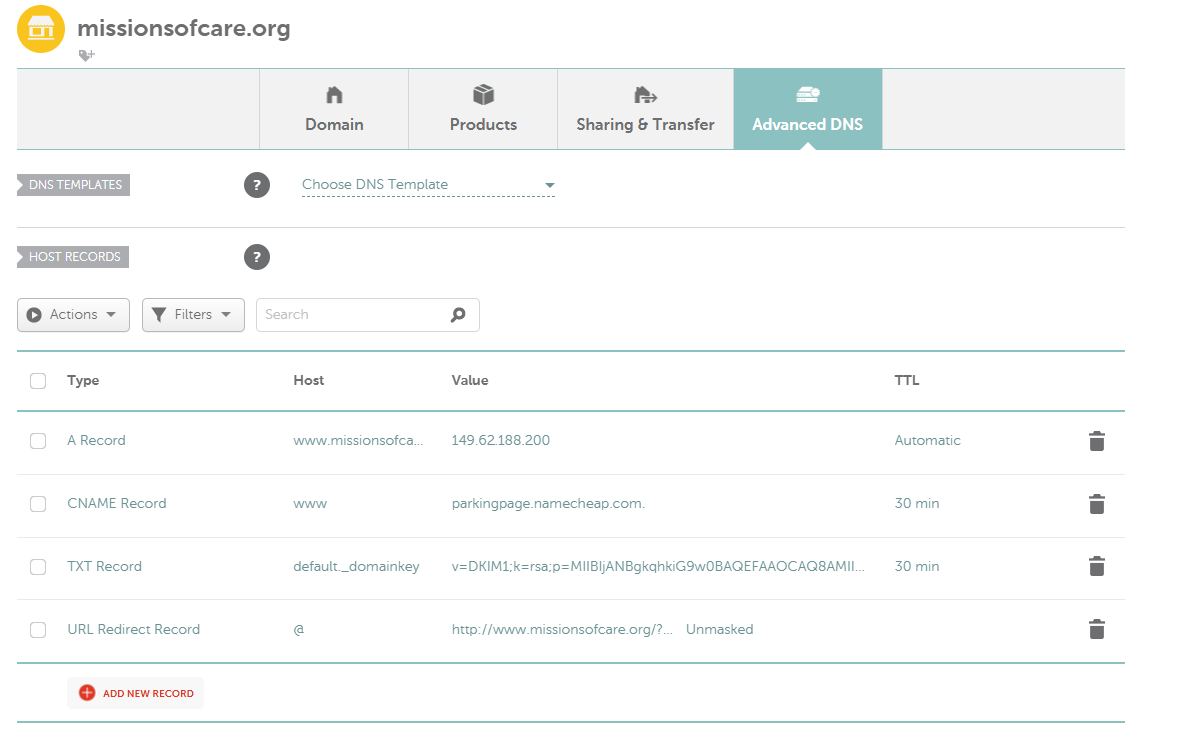Check the URL Redirect Record row checkbox
Screen dimensions: 1183x741
(x=38, y=629)
